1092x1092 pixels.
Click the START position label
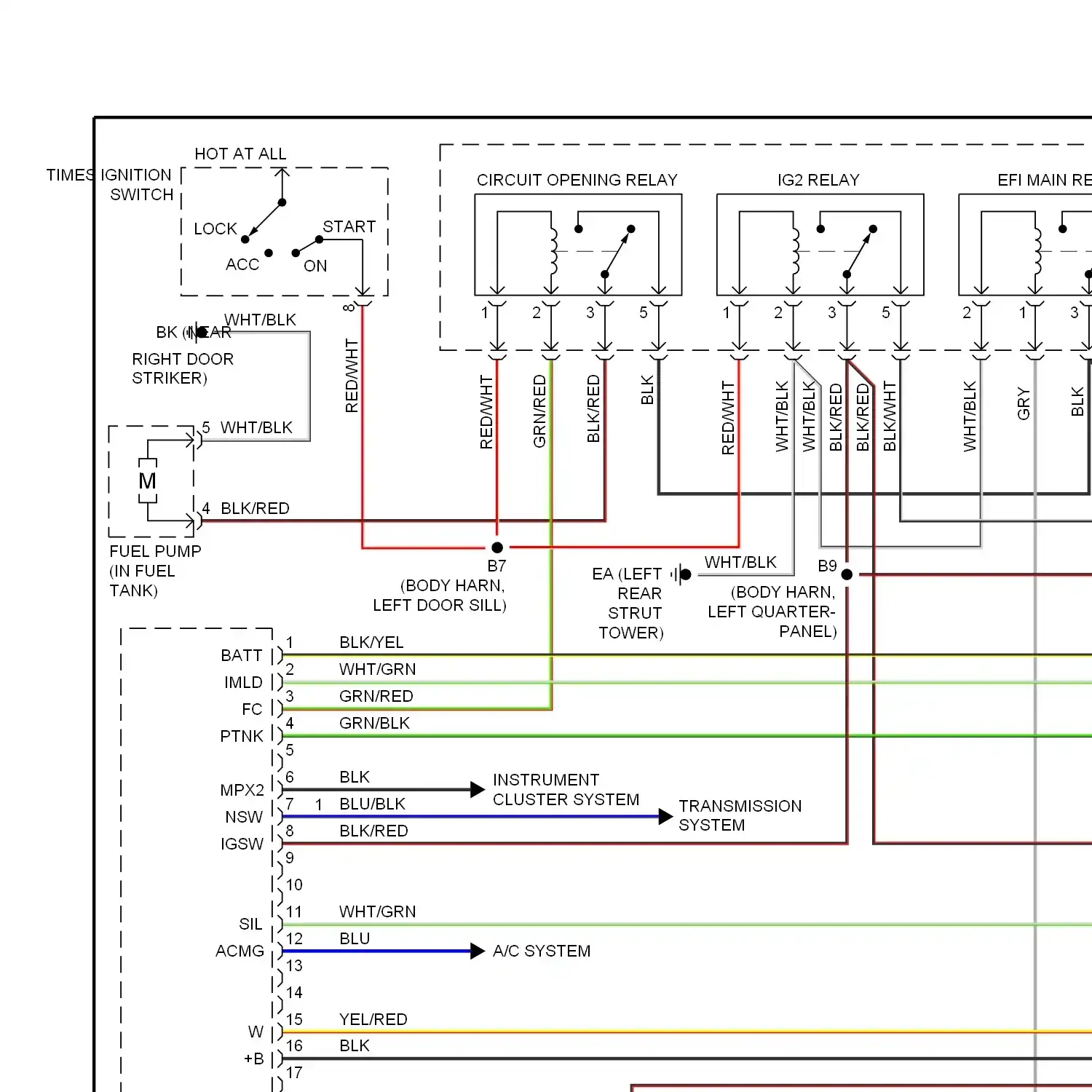(x=349, y=226)
